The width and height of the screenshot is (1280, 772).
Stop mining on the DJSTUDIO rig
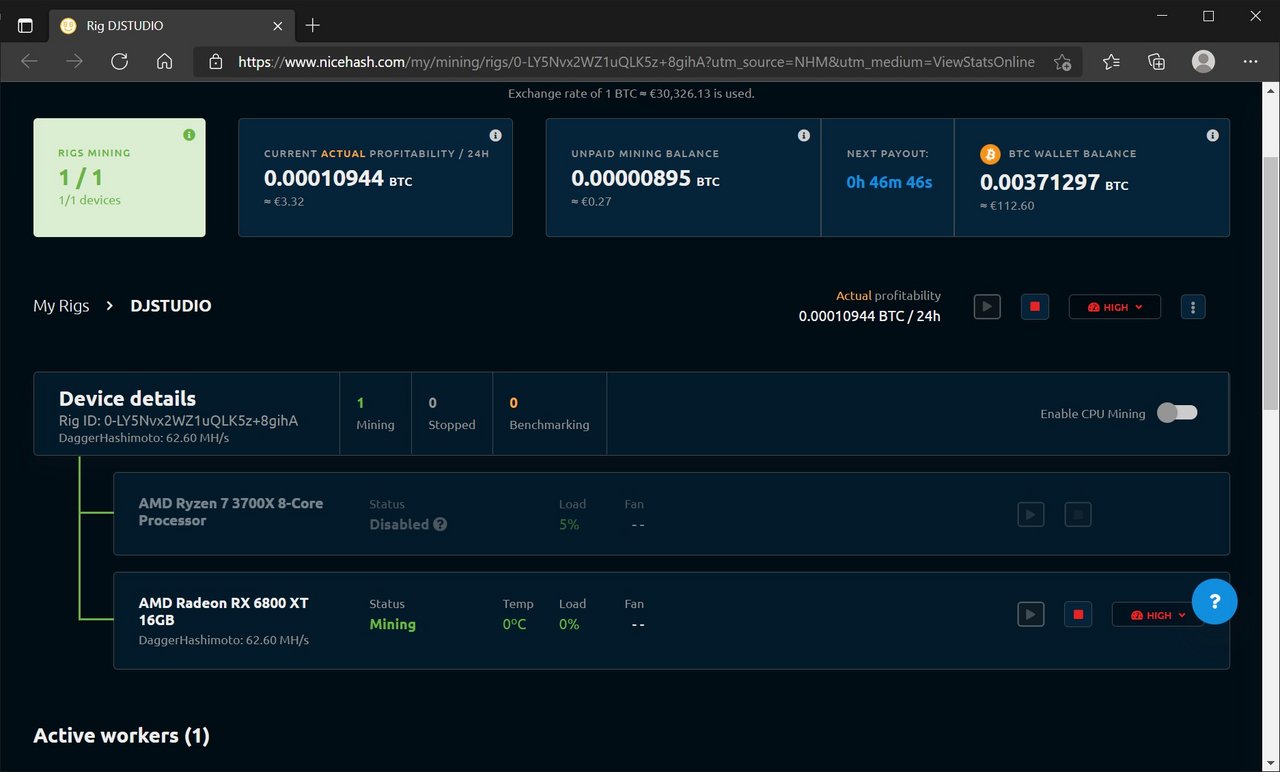point(1035,306)
